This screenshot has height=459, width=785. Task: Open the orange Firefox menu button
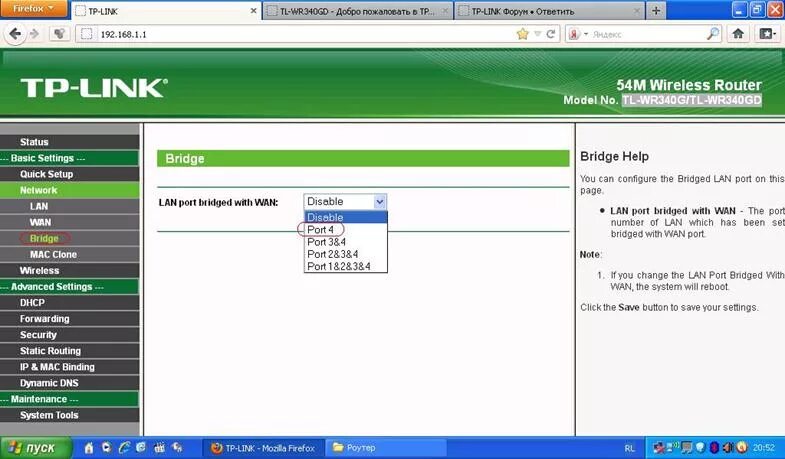coord(34,9)
